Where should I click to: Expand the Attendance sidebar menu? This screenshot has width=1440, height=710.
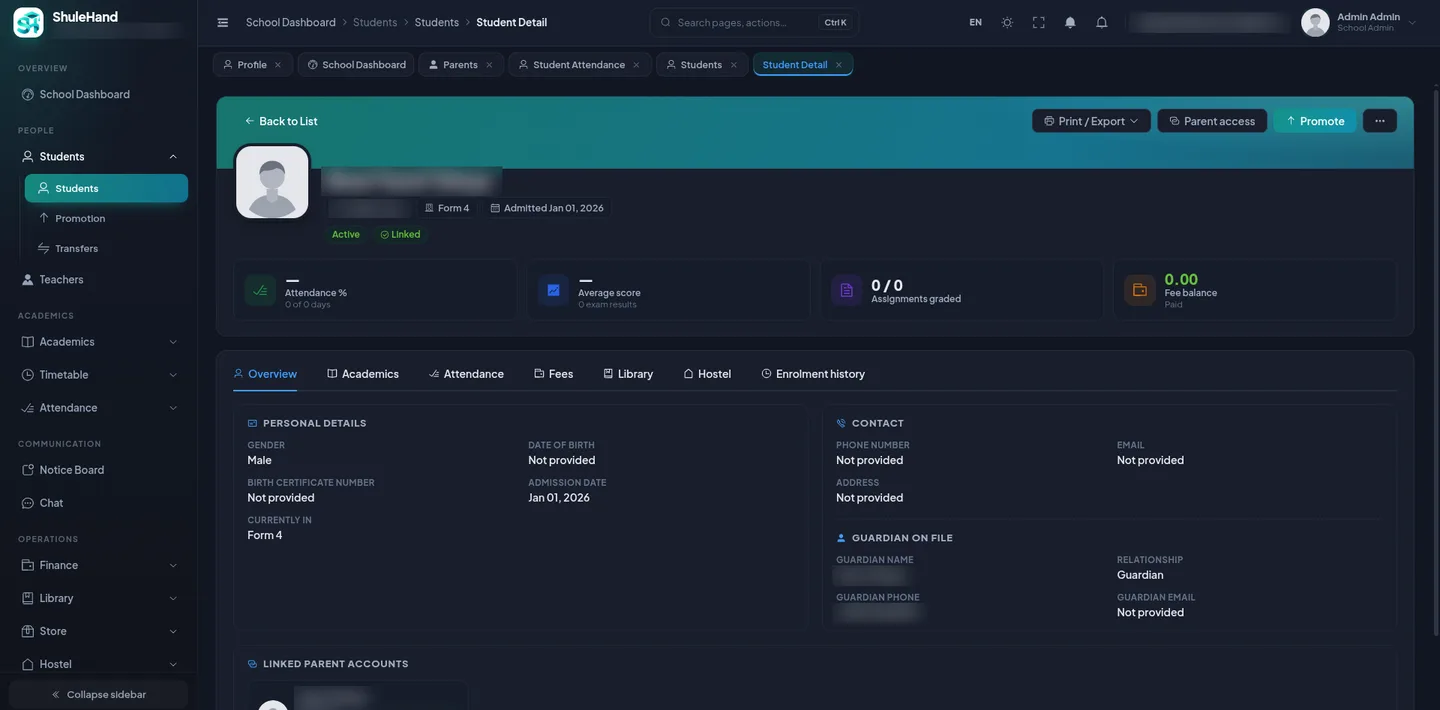(x=173, y=408)
